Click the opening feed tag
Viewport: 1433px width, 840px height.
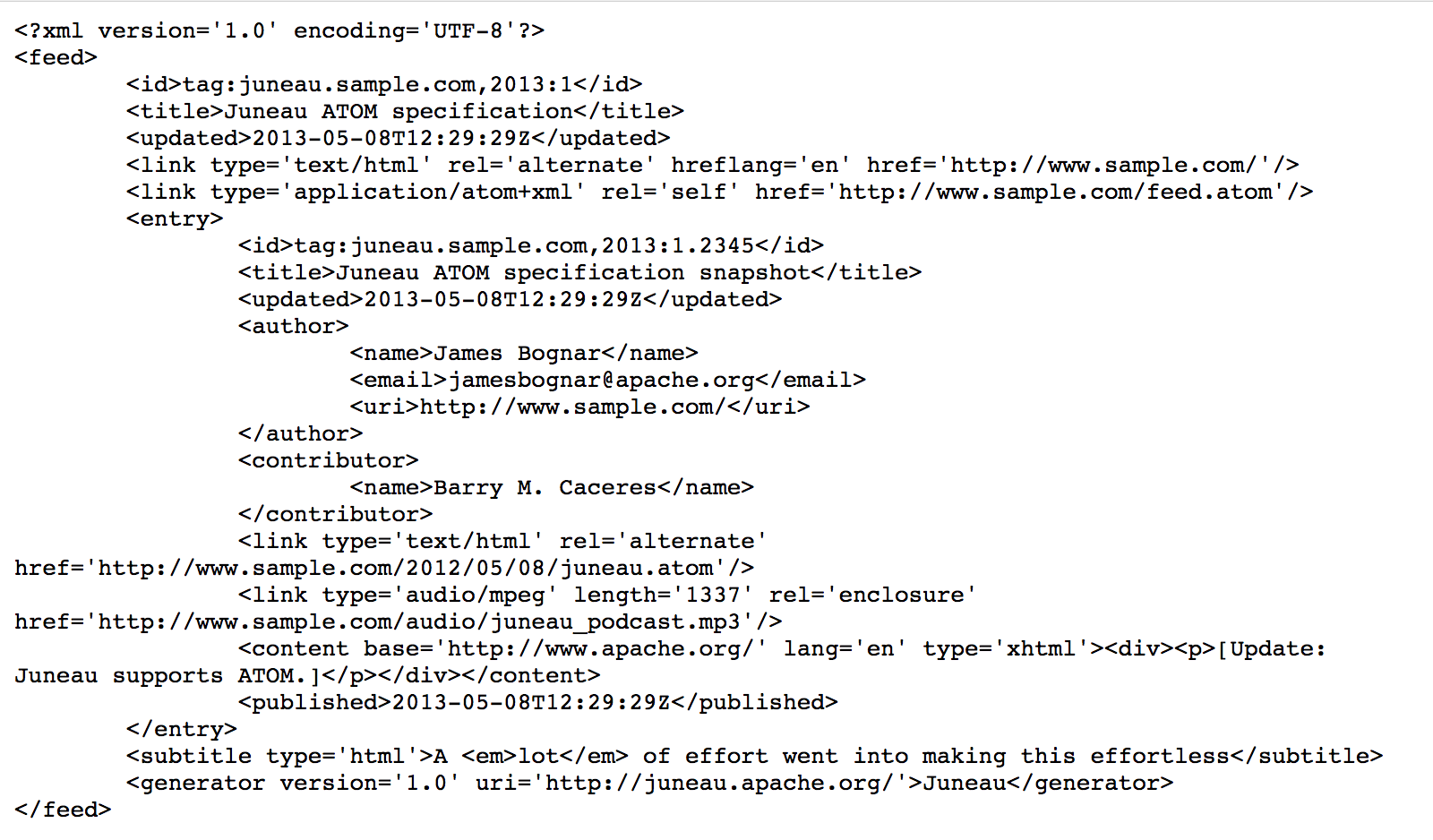pos(56,57)
